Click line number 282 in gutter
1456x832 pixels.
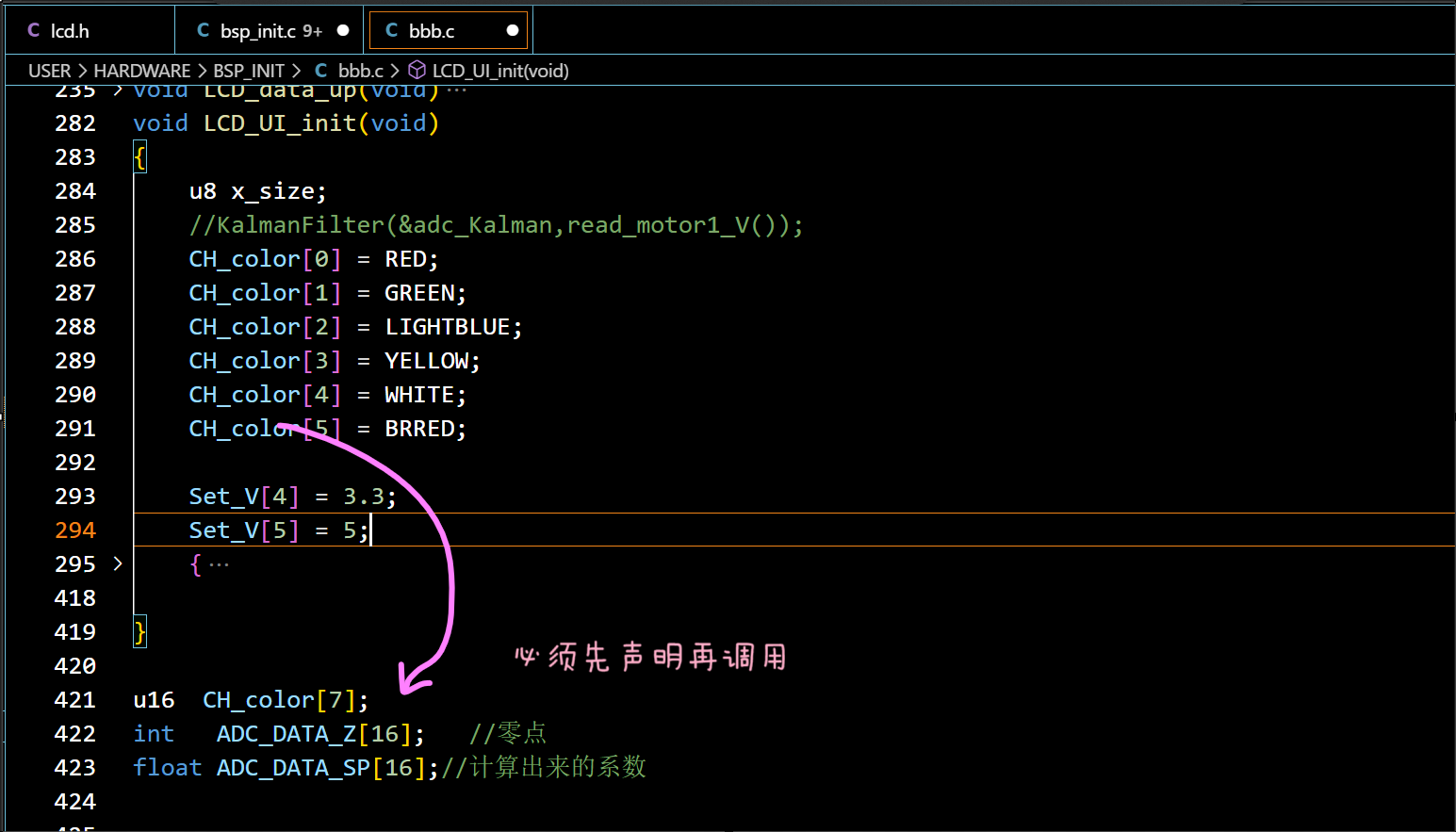click(75, 123)
